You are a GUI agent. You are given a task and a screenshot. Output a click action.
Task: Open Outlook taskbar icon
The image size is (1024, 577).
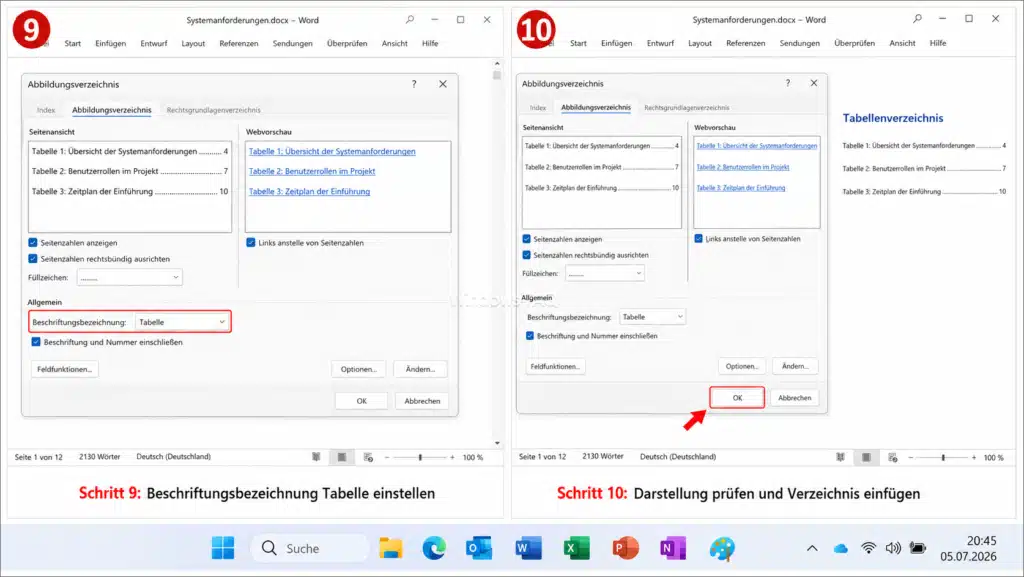[479, 548]
